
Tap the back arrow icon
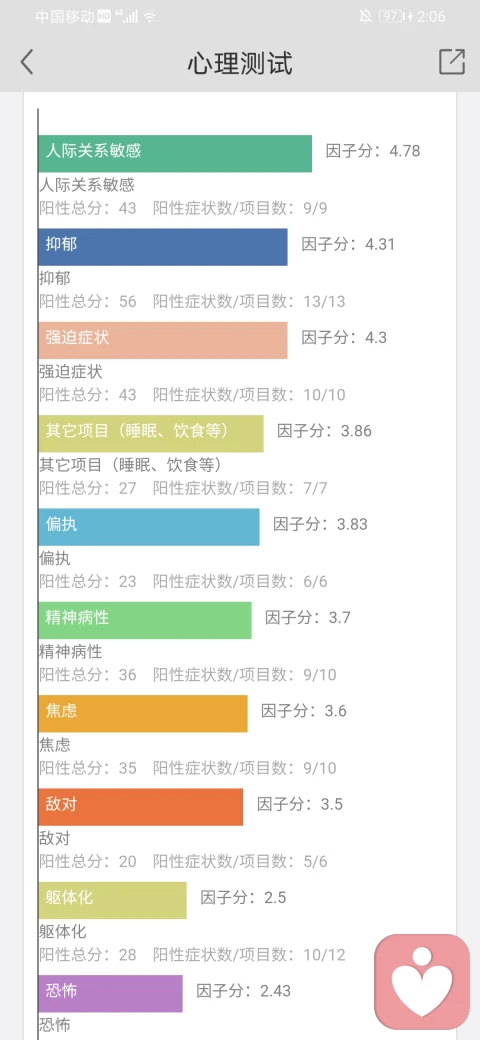pos(27,62)
